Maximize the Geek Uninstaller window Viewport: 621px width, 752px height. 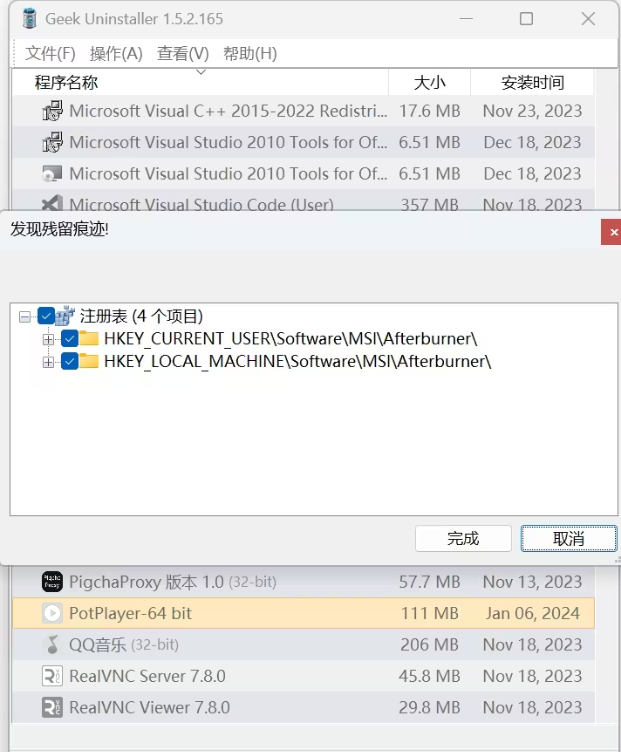(526, 19)
